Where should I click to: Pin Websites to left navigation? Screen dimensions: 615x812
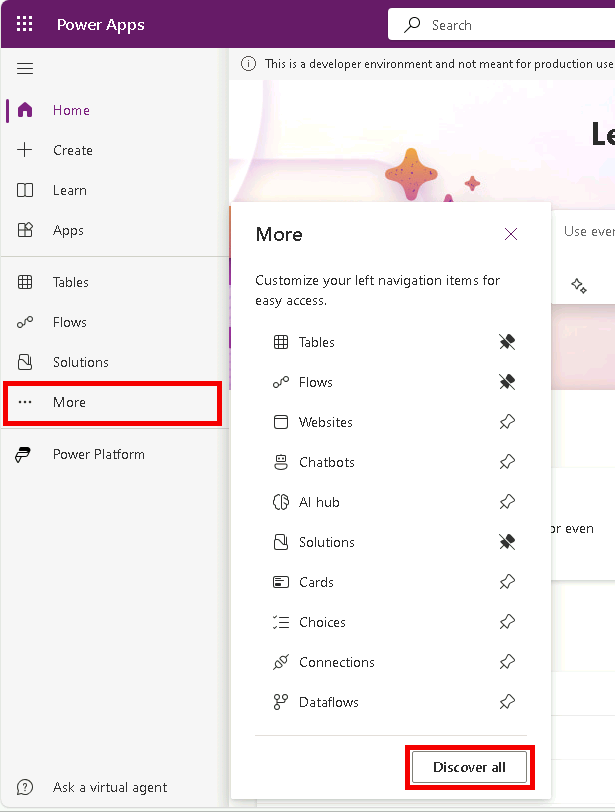(x=507, y=422)
